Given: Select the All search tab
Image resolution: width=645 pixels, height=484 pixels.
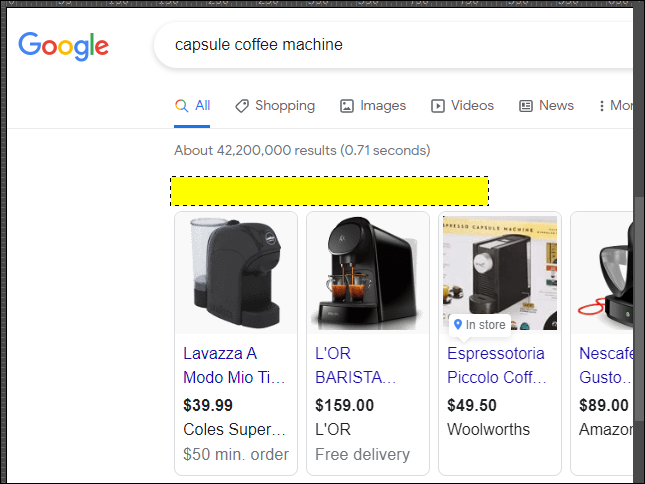Looking at the screenshot, I should tap(192, 106).
